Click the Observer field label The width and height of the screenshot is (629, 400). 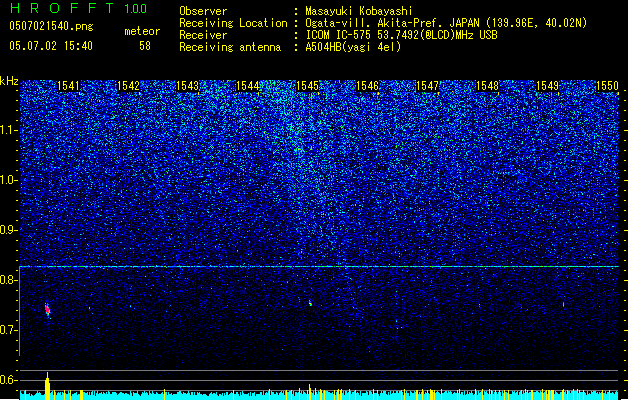[x=203, y=11]
